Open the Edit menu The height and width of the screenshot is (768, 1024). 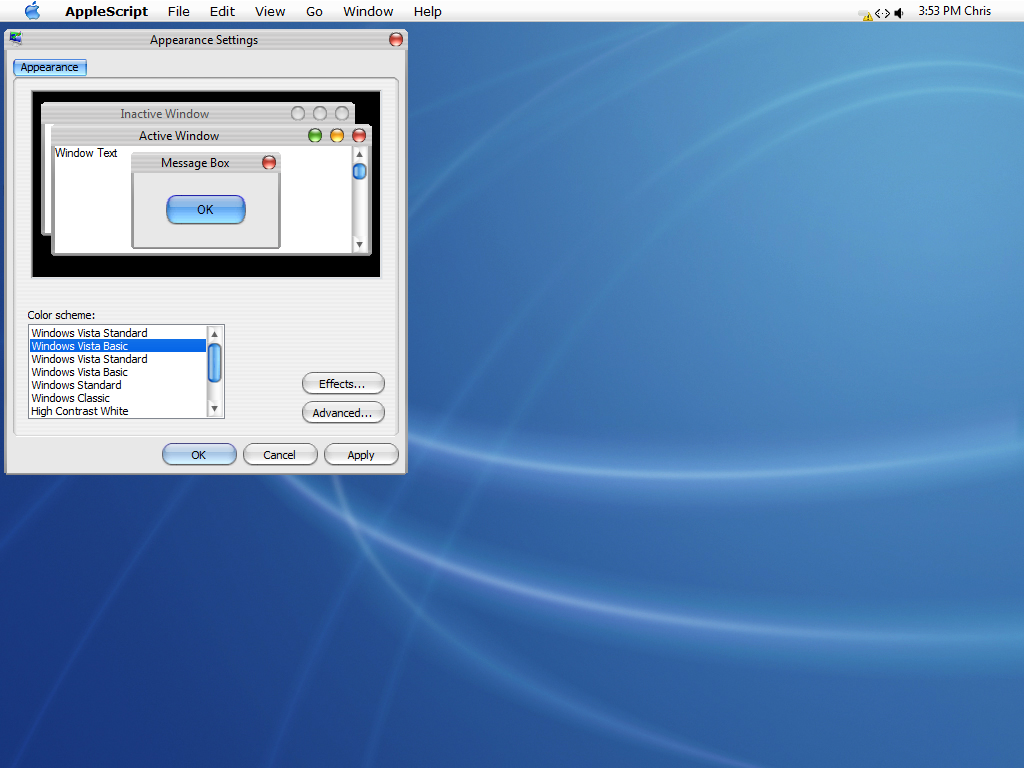pos(222,11)
